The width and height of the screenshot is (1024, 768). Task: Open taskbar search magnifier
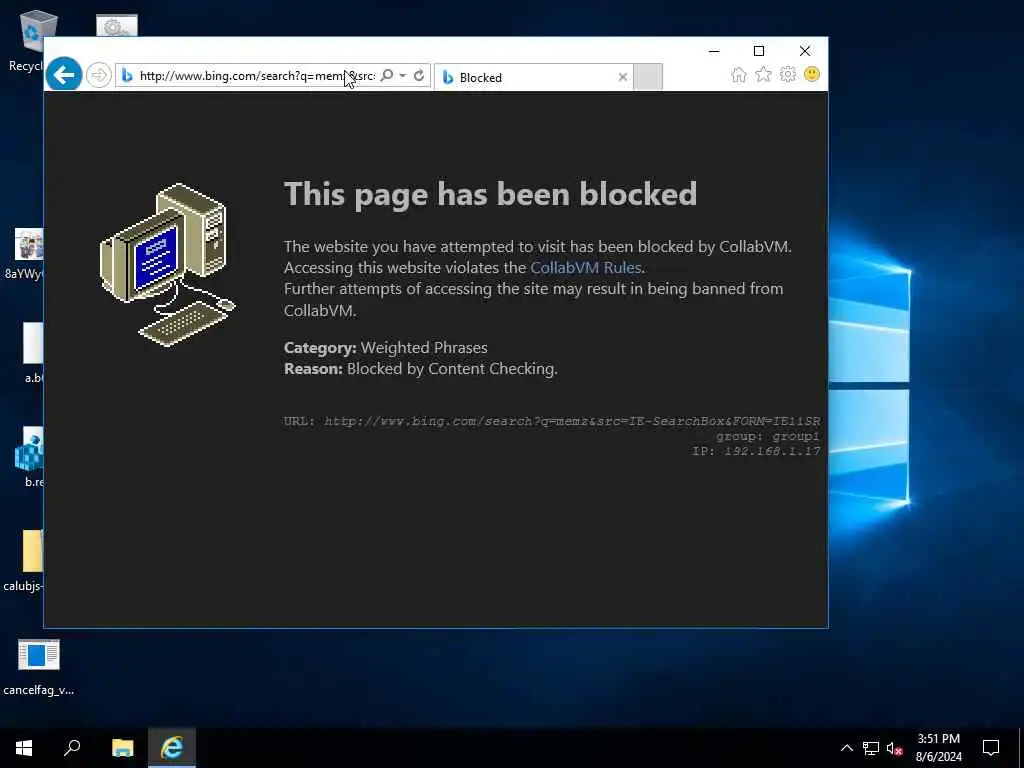72,748
